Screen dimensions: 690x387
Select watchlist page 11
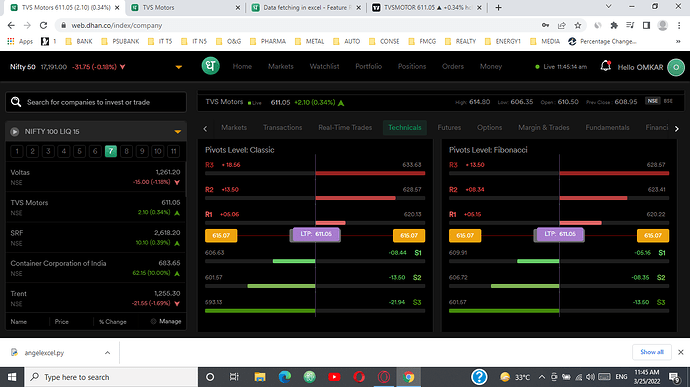pyautogui.click(x=173, y=151)
